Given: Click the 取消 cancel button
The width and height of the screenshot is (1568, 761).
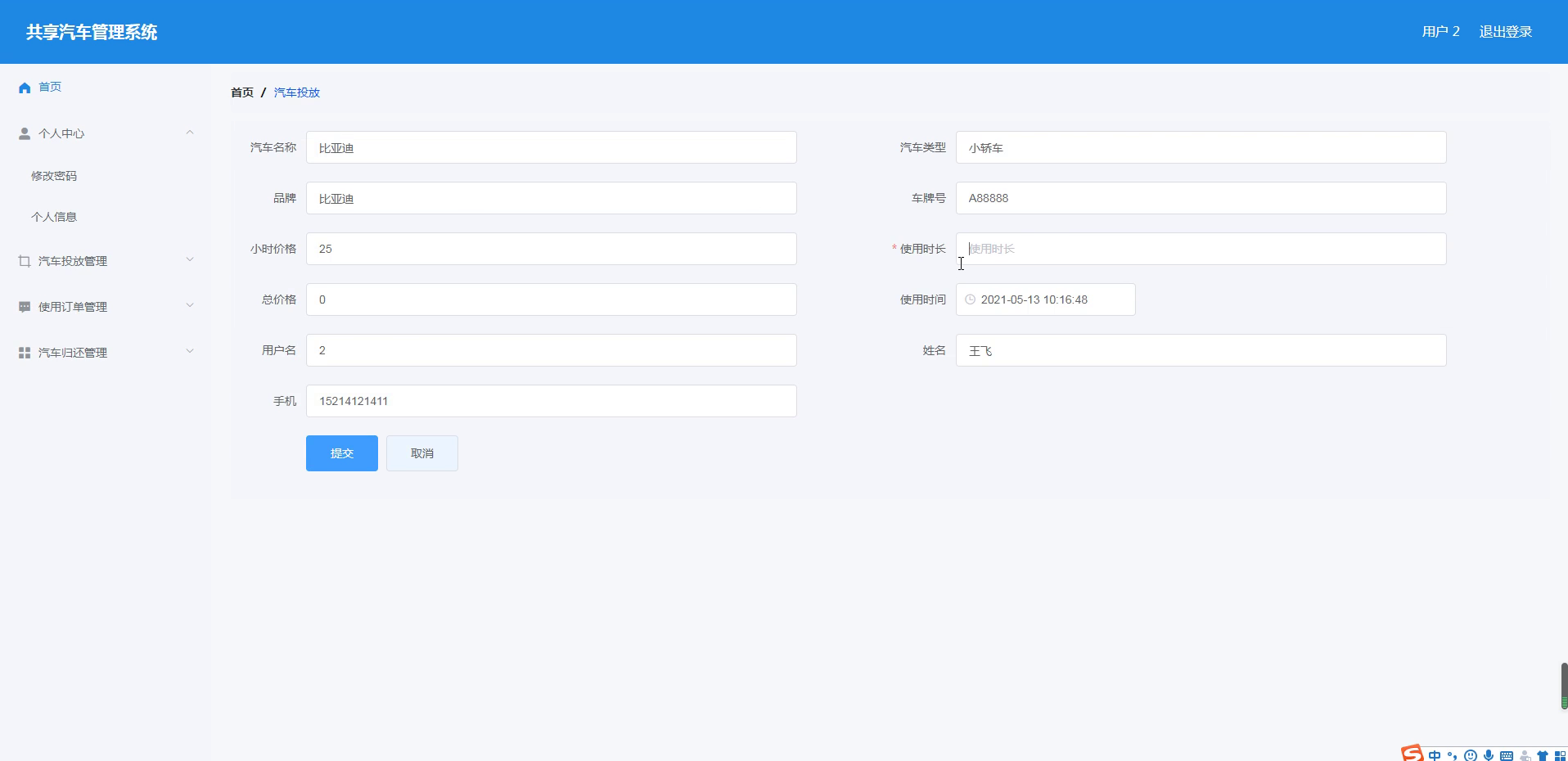Looking at the screenshot, I should pos(422,453).
